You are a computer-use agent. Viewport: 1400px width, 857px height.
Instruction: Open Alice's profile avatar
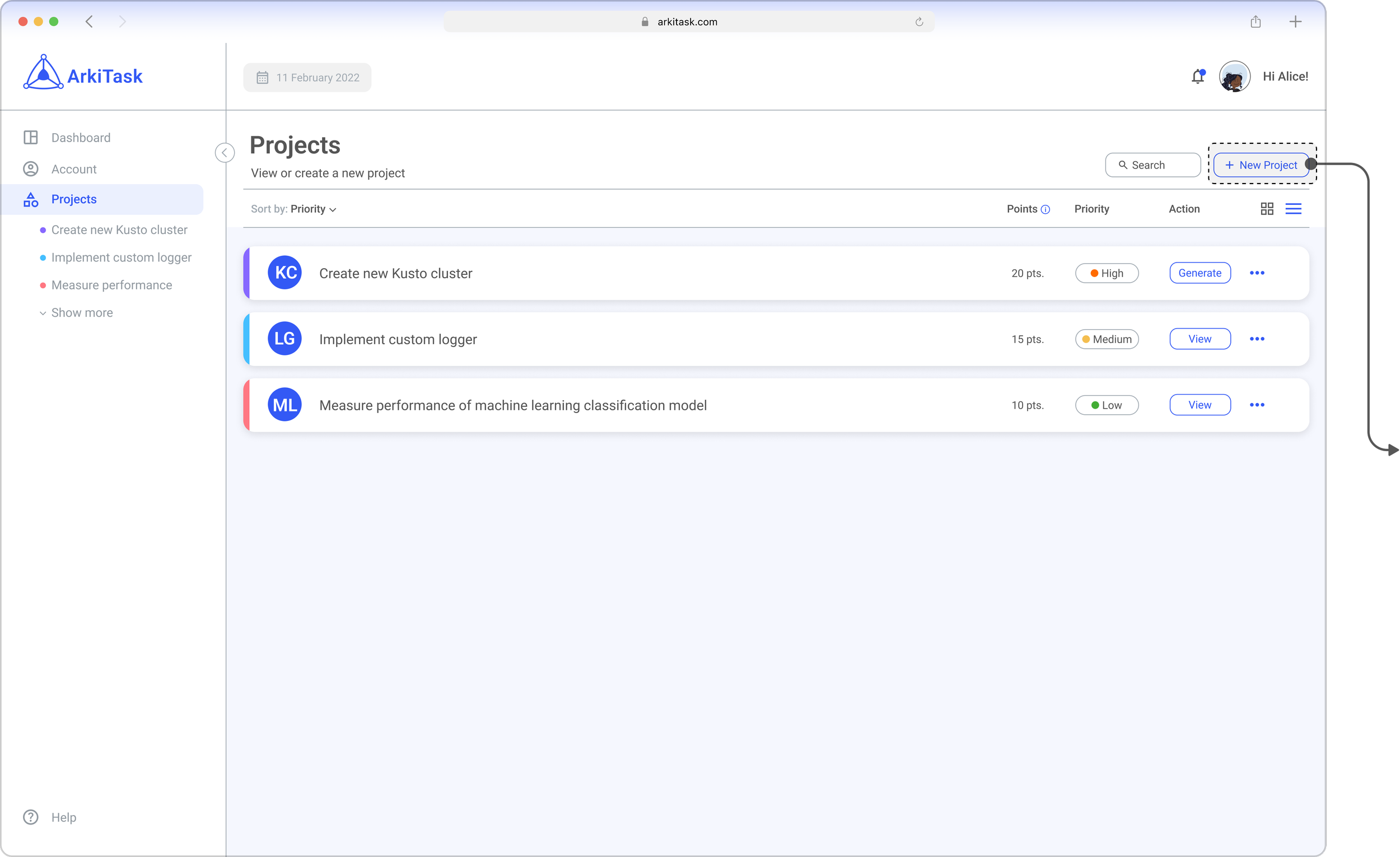point(1234,77)
